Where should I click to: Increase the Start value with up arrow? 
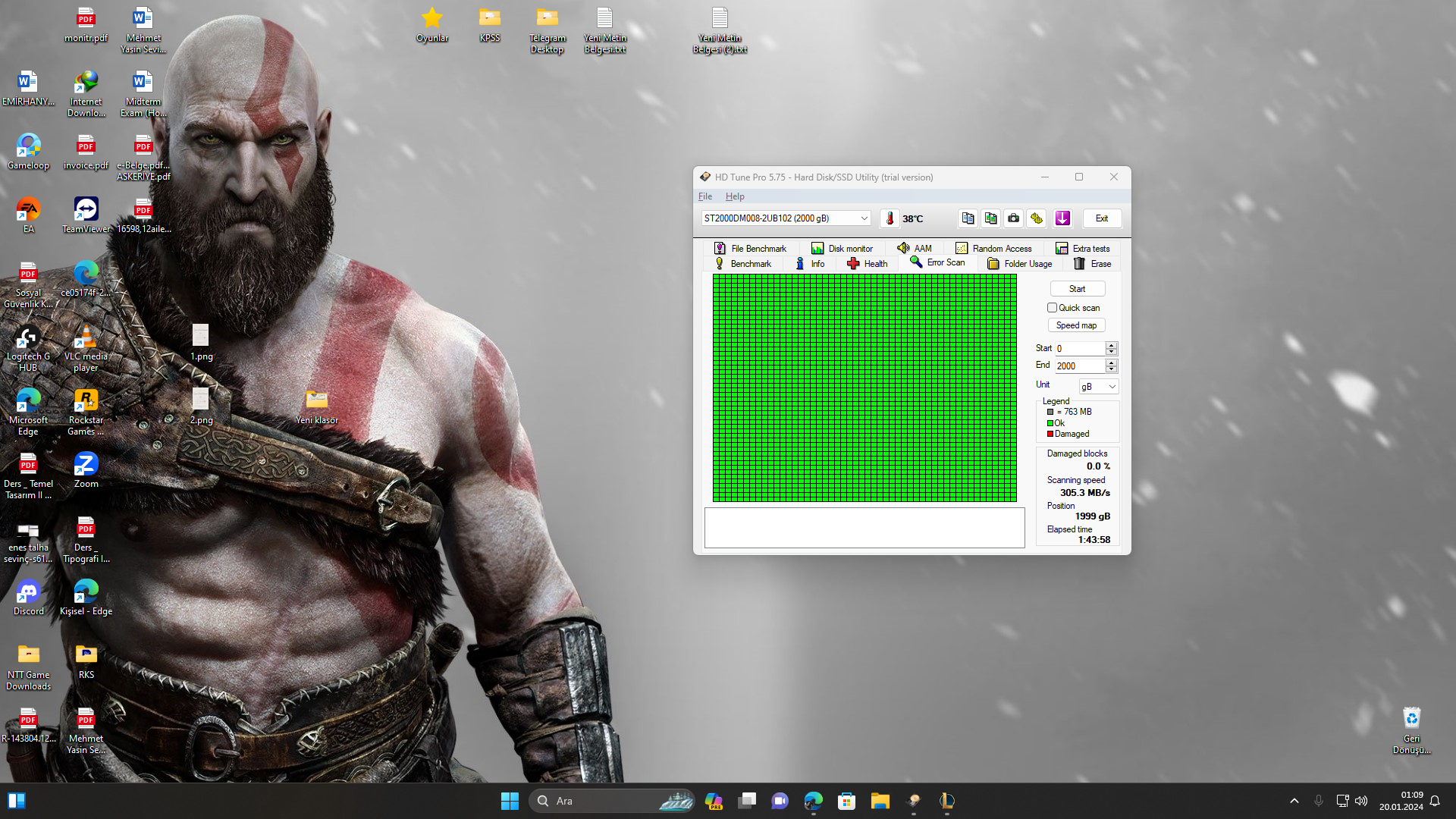1111,345
